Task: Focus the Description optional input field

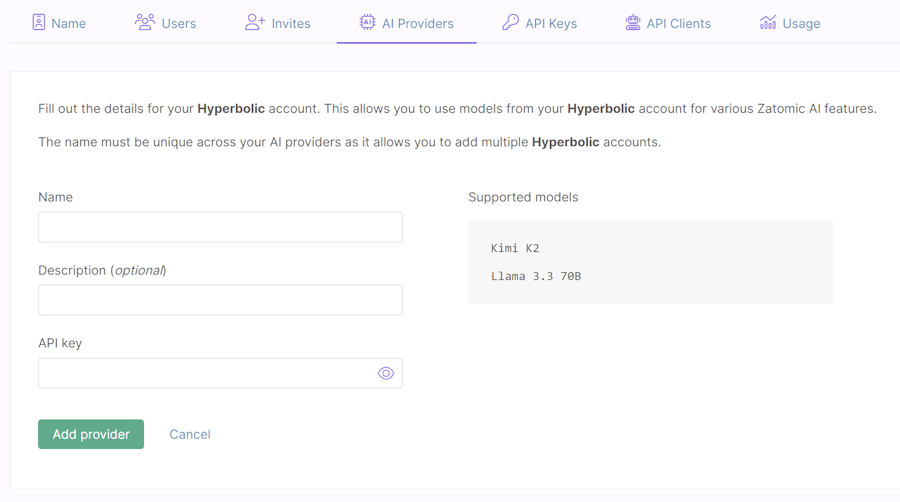Action: (220, 300)
